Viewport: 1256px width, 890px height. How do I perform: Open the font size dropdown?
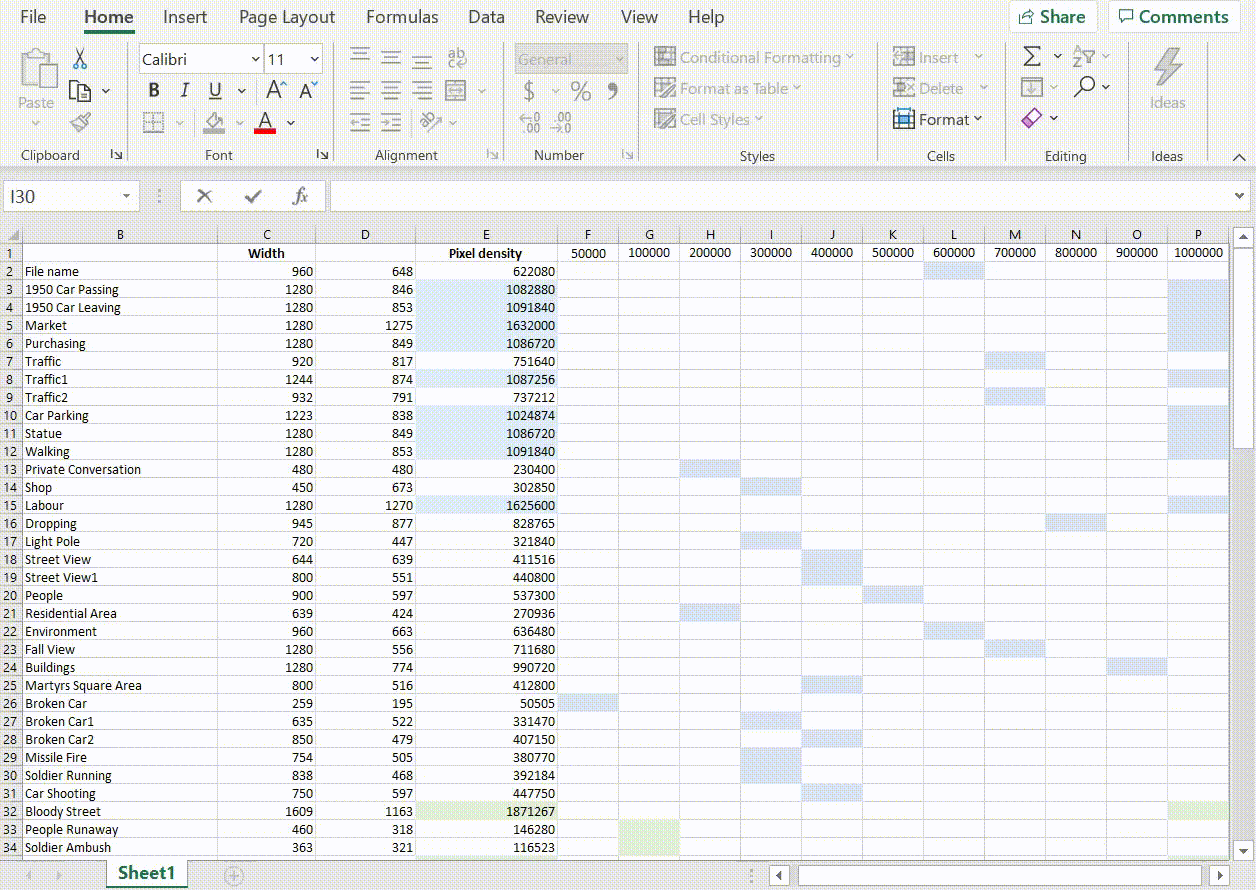coord(315,60)
